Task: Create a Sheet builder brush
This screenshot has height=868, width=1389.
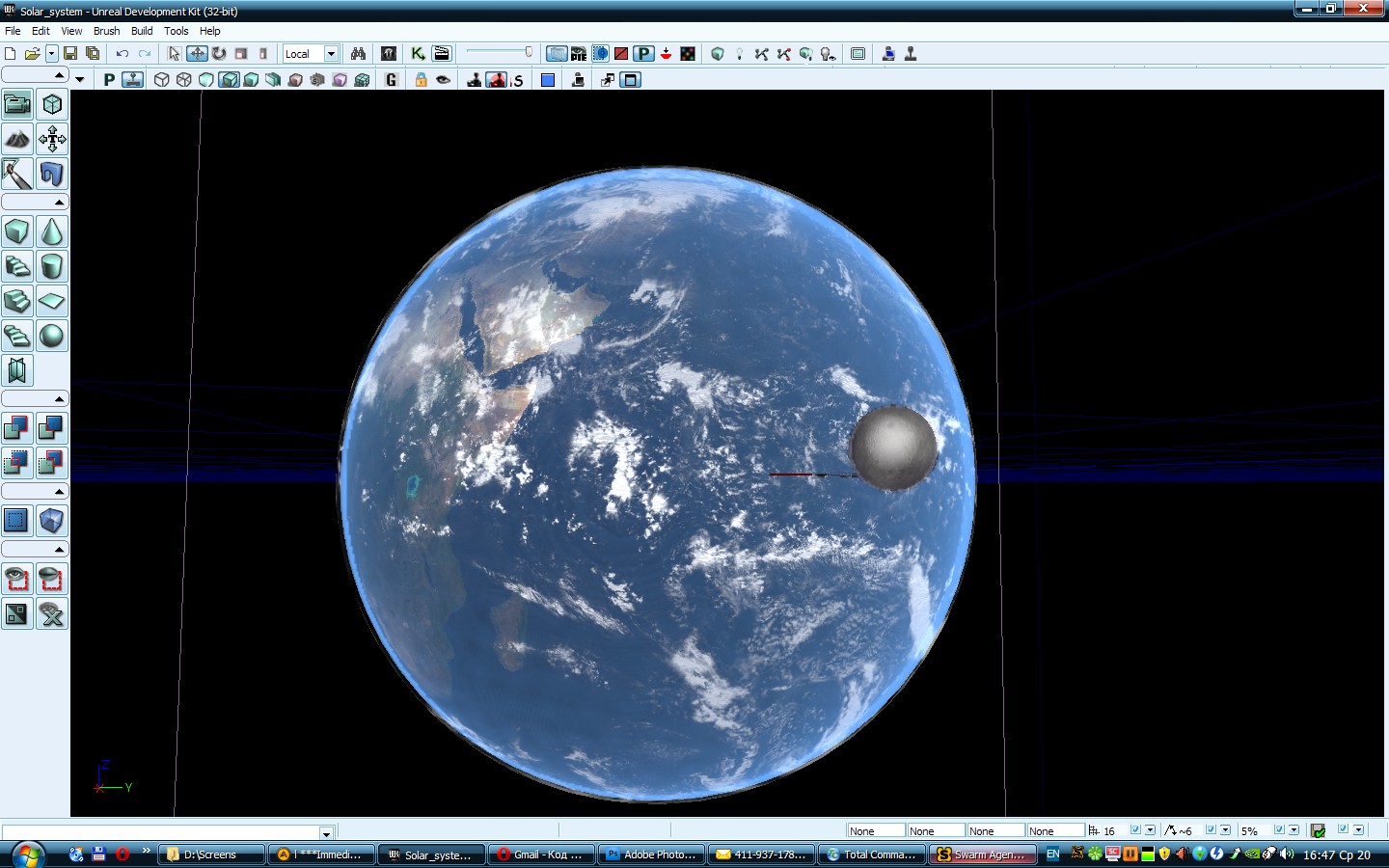Action: (x=52, y=301)
